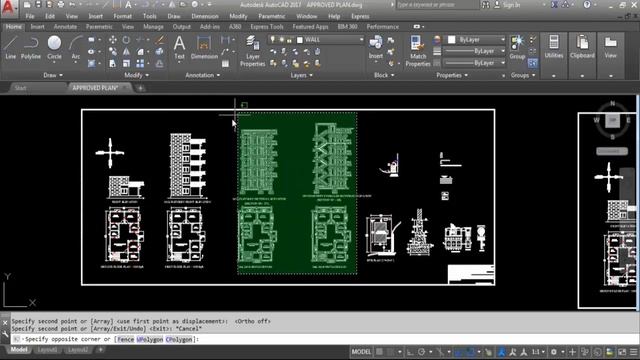Open the multiline Text tool

[x=180, y=47]
